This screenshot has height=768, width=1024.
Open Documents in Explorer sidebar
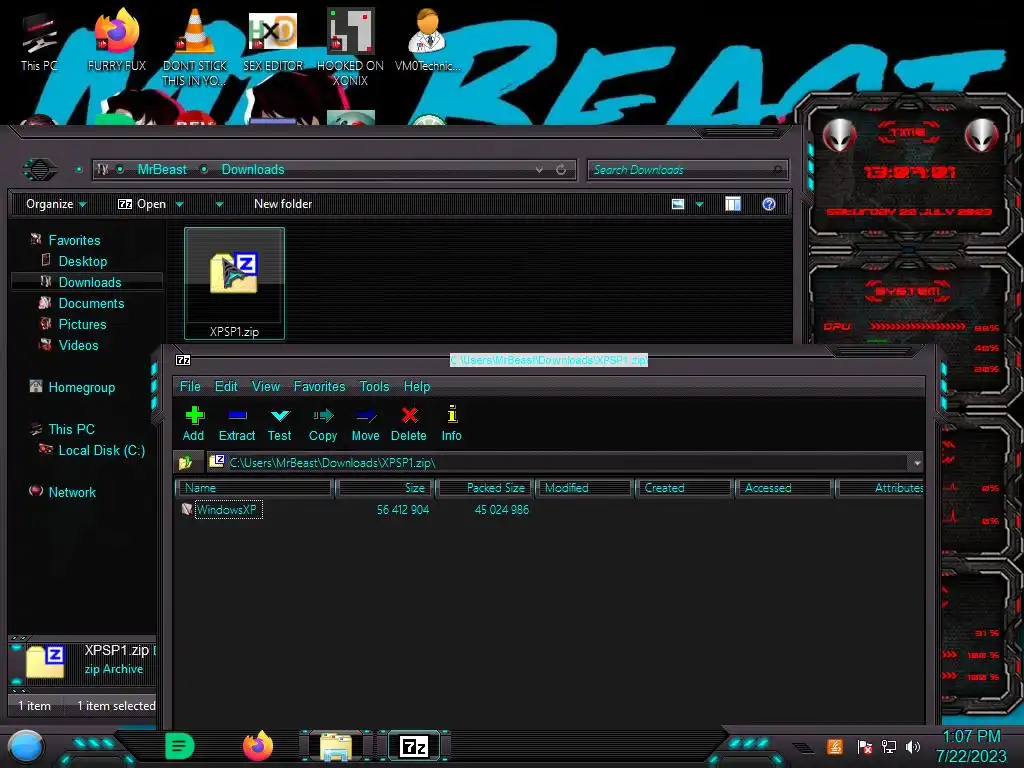(x=91, y=303)
